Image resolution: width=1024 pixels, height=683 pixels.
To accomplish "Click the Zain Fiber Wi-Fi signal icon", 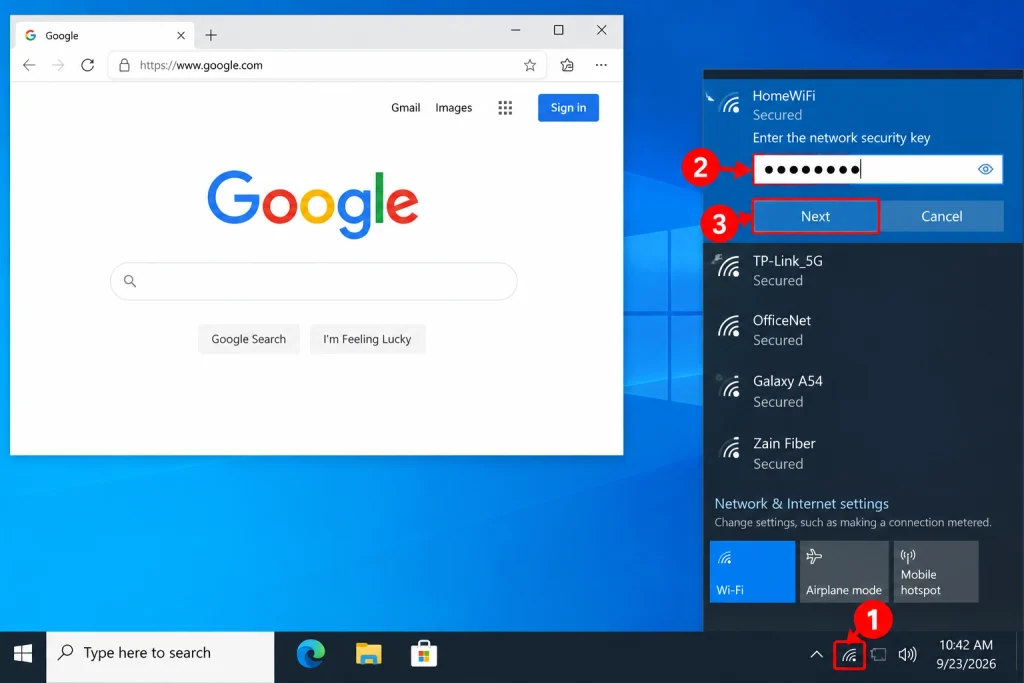I will [729, 448].
